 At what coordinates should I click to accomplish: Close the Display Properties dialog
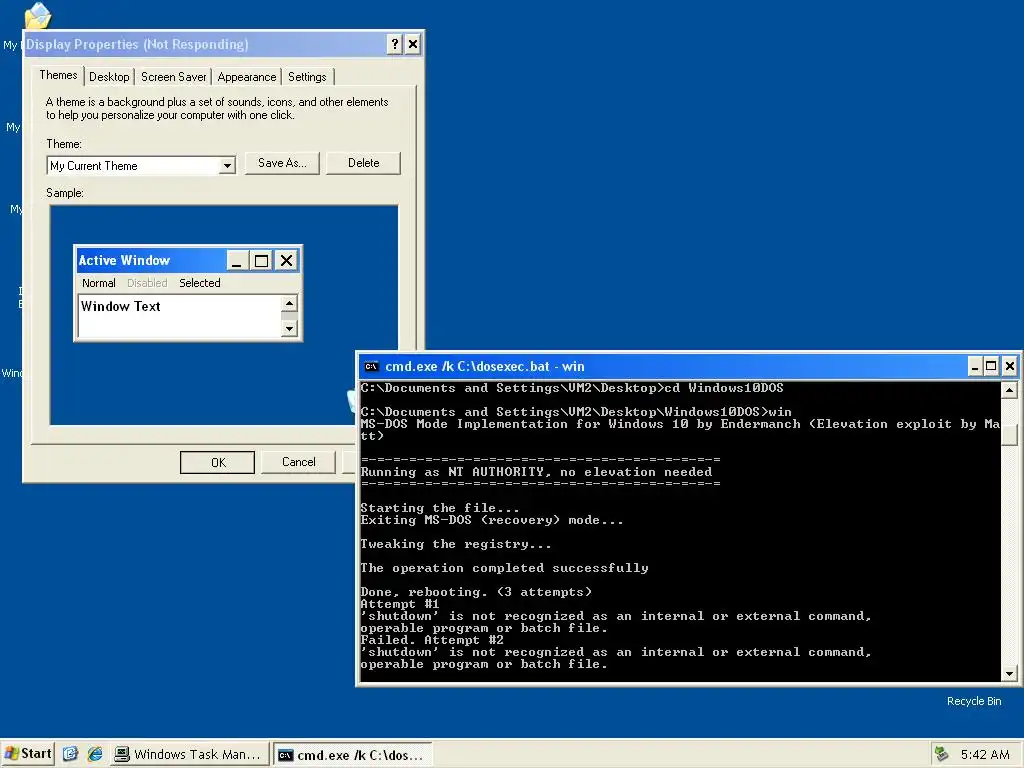click(413, 44)
